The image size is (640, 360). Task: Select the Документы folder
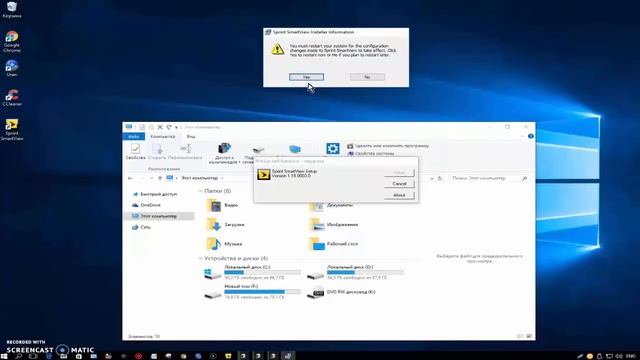(331, 205)
